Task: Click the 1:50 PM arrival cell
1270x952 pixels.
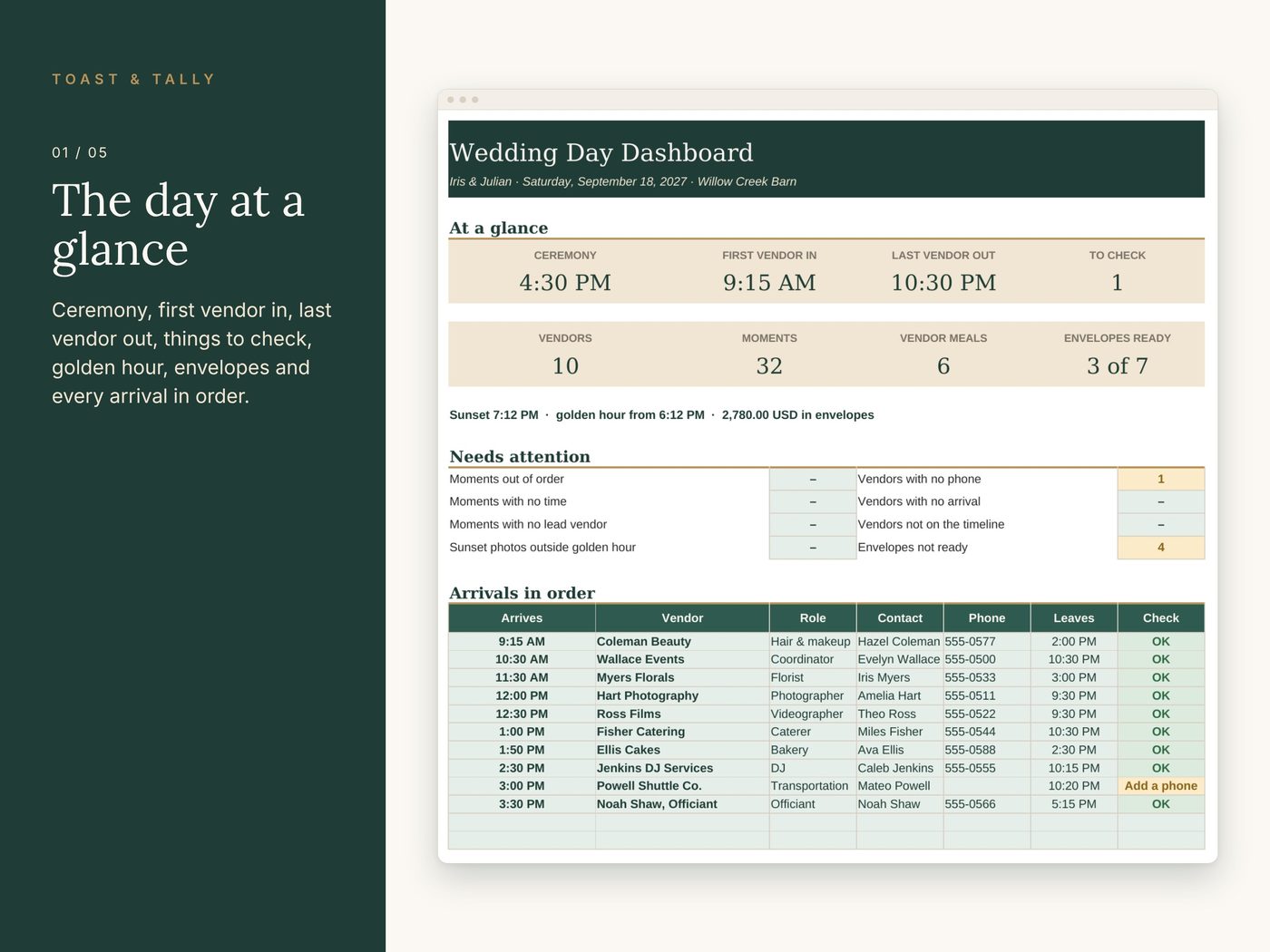Action: tap(522, 751)
